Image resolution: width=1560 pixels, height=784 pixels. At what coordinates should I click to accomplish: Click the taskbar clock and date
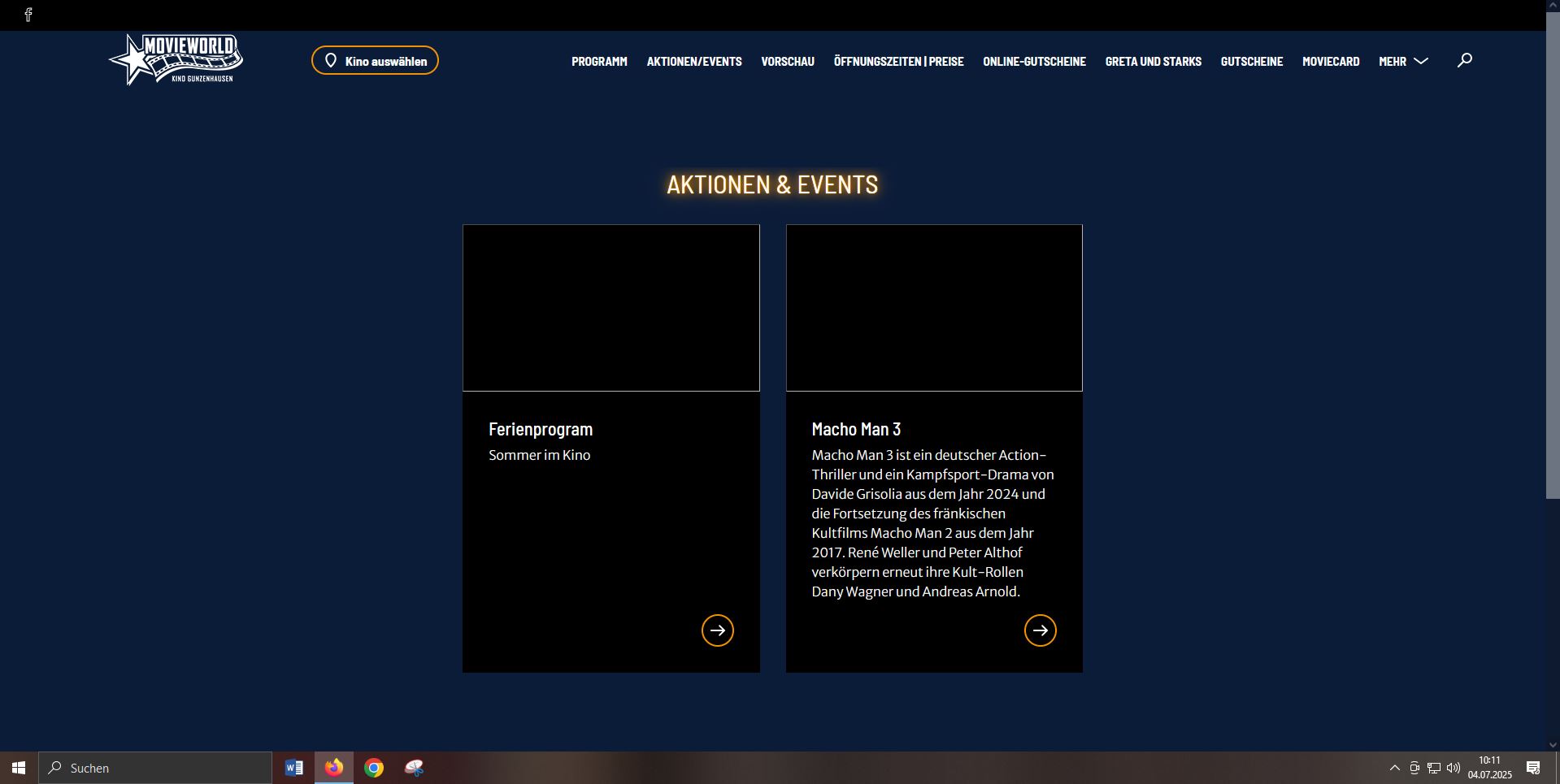[x=1490, y=768]
